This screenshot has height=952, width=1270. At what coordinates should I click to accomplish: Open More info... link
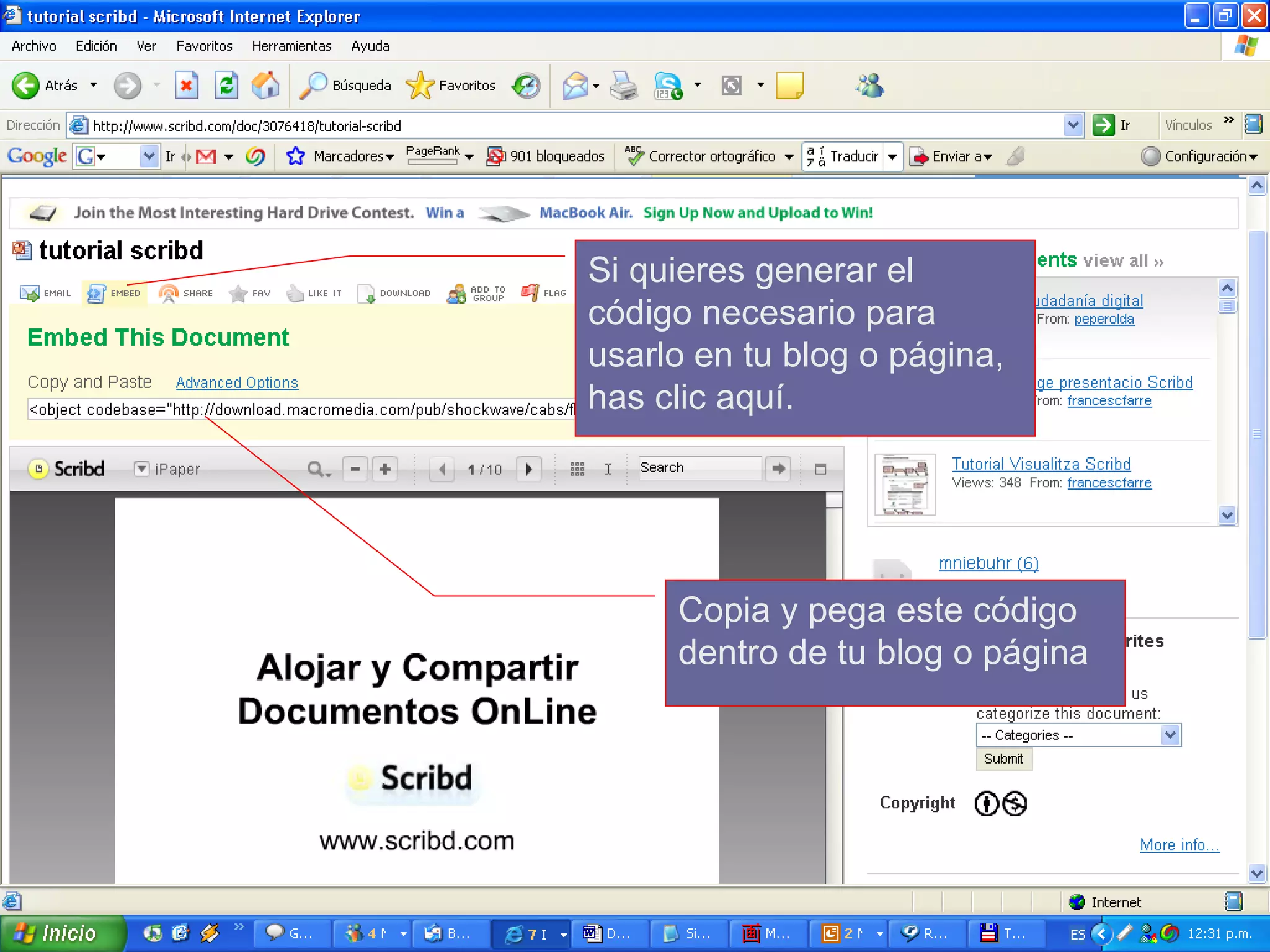tap(1179, 845)
